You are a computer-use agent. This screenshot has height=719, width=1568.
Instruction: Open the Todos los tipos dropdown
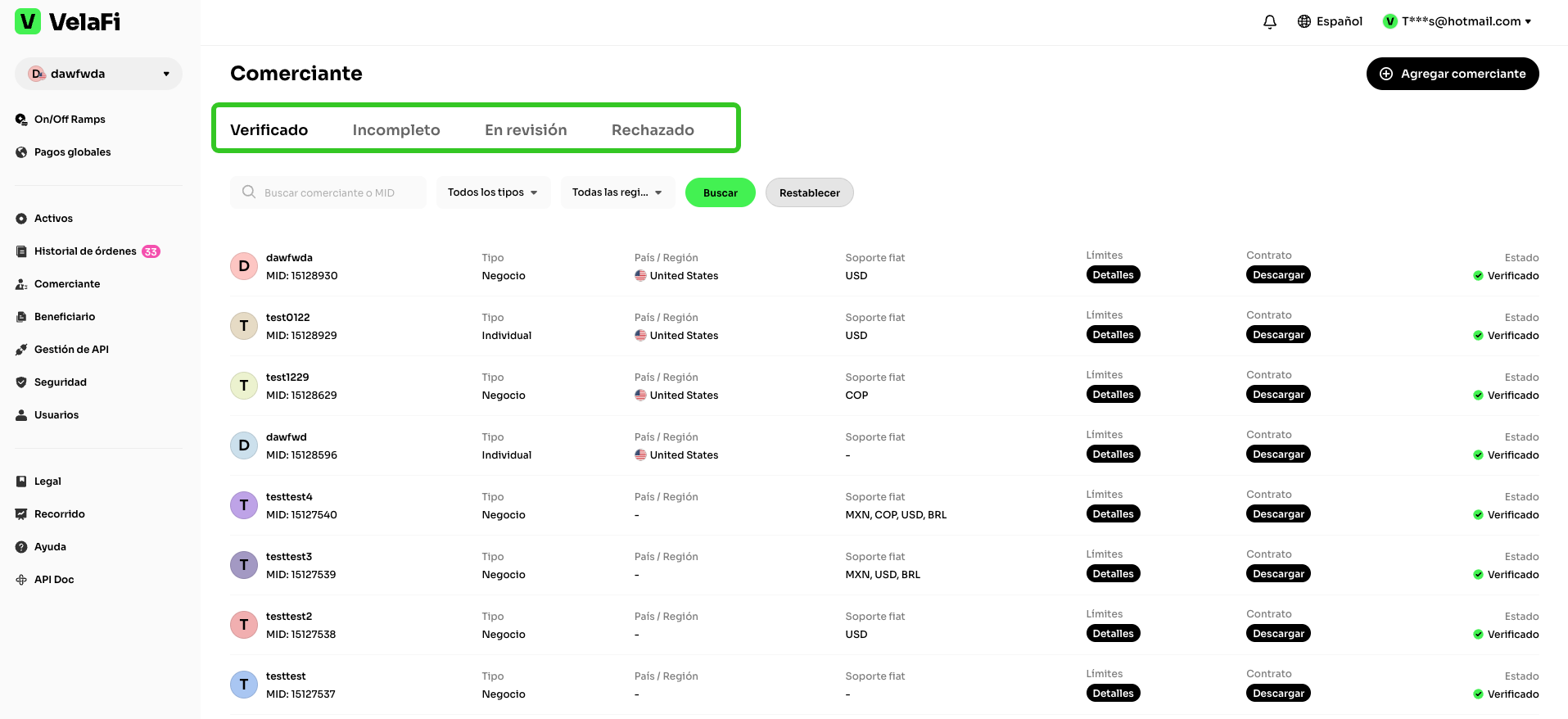[x=493, y=192]
